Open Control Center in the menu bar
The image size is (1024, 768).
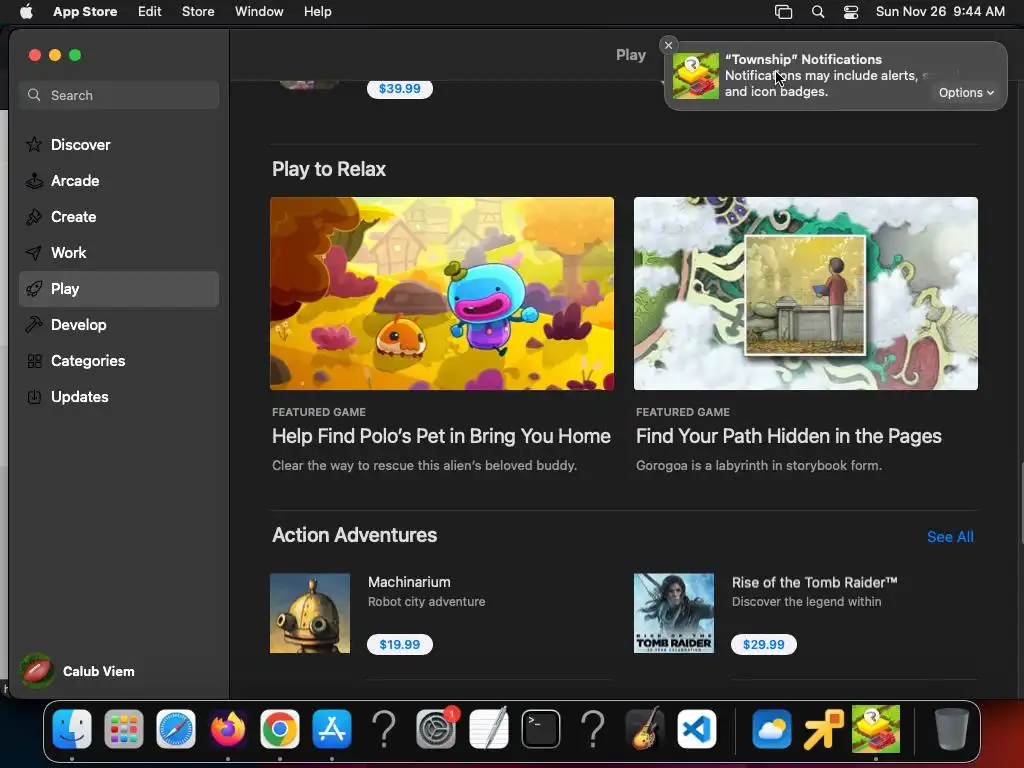(851, 12)
